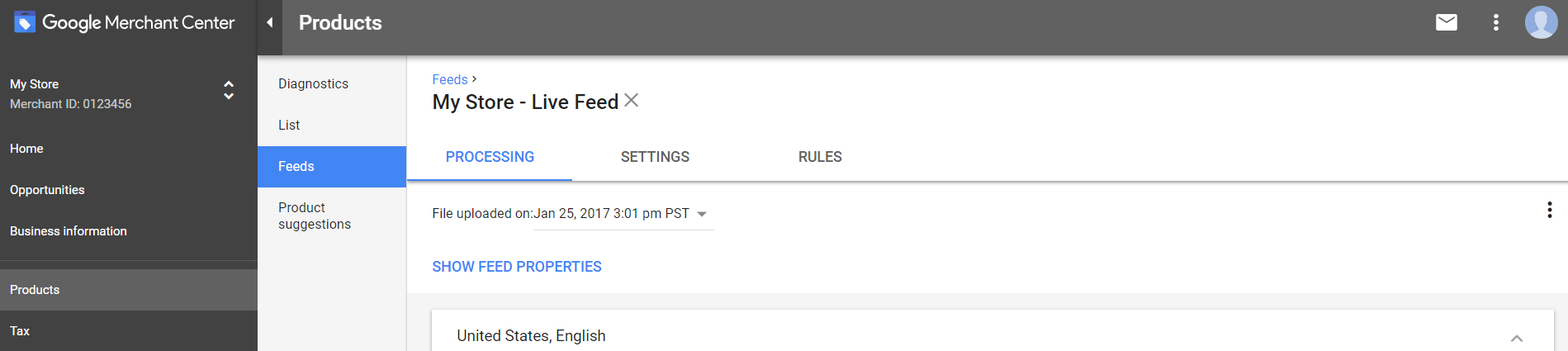1568x351 pixels.
Task: Open the feed options three-dot menu
Action: [1549, 210]
